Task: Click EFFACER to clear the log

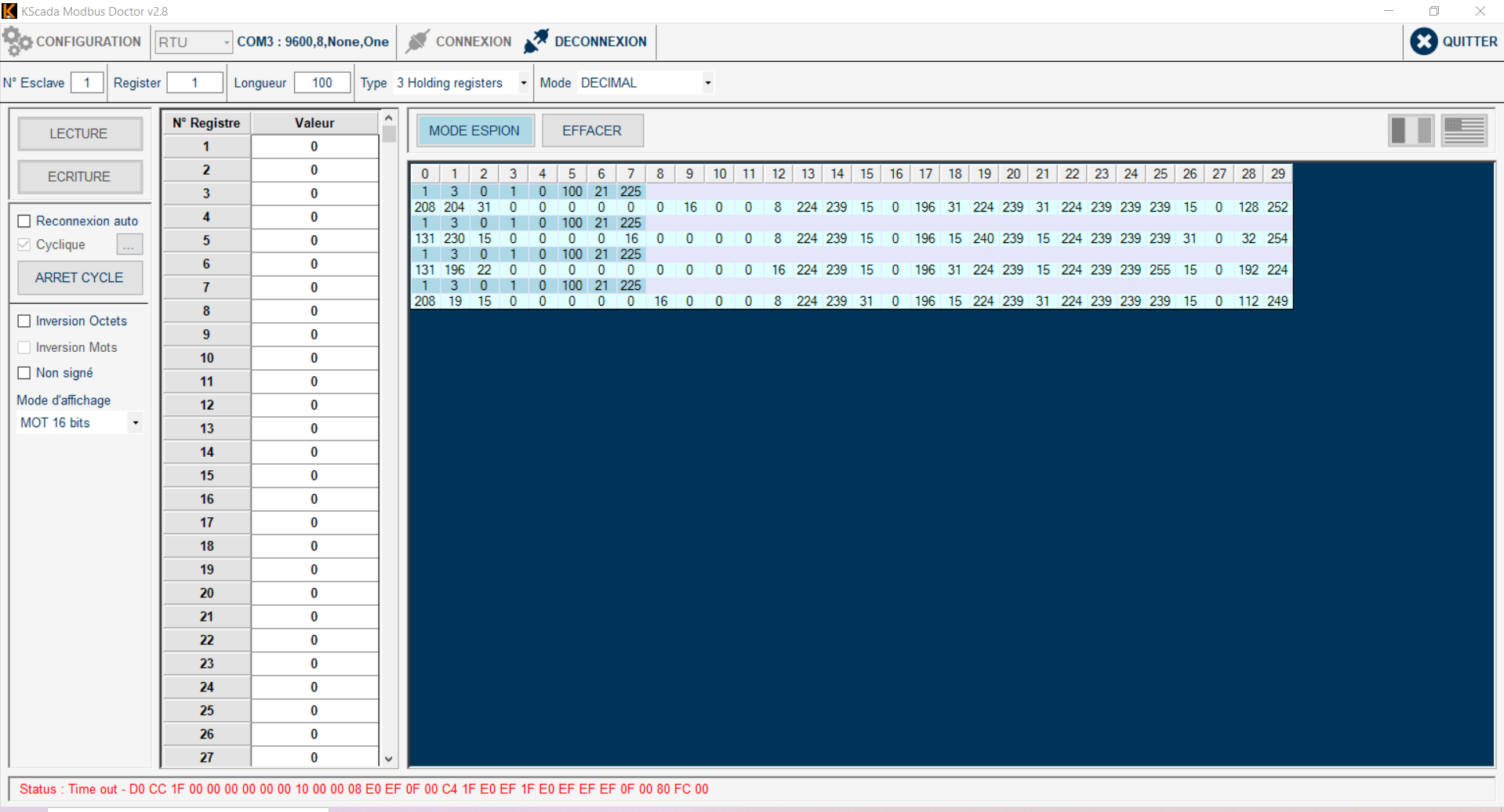Action: (x=592, y=131)
